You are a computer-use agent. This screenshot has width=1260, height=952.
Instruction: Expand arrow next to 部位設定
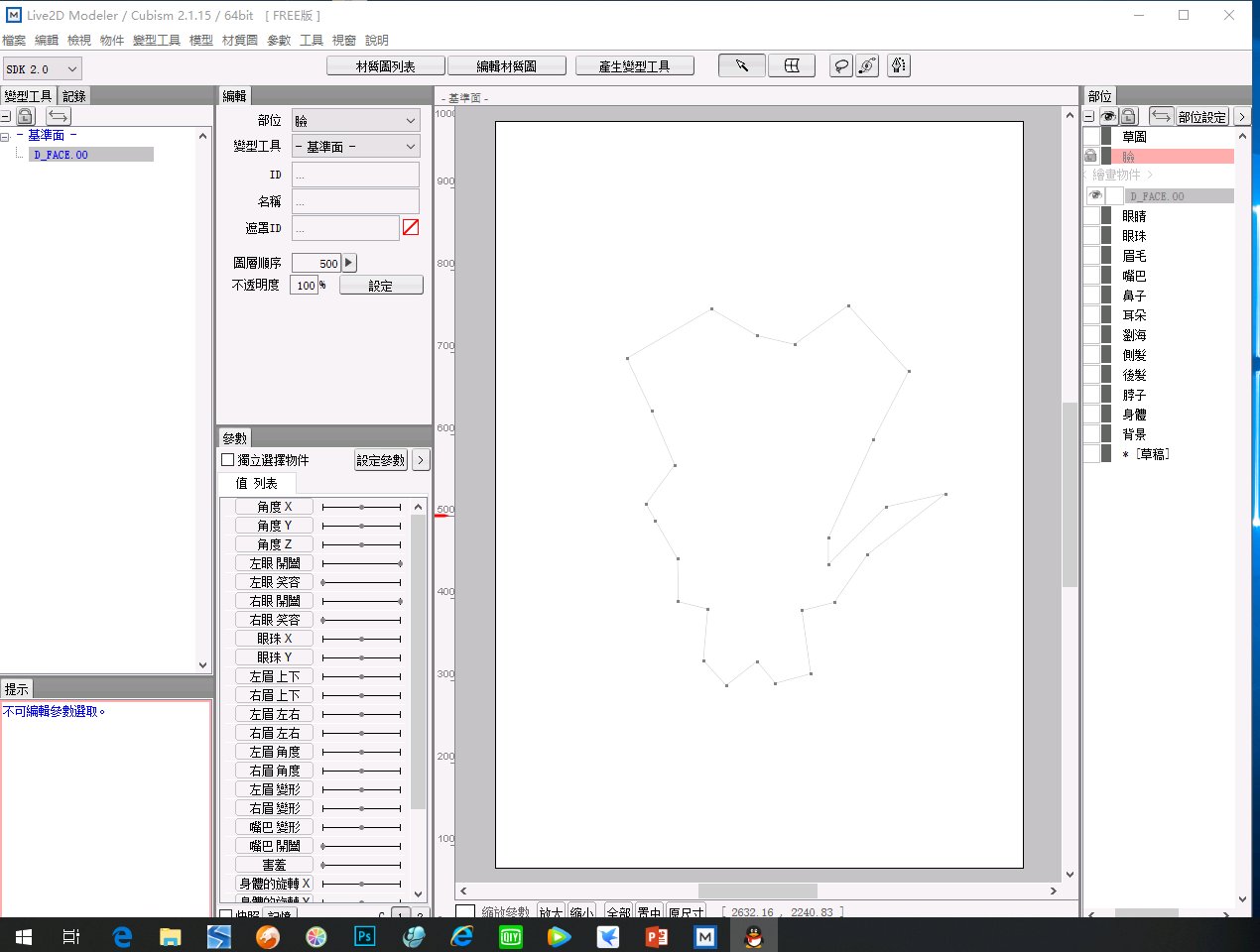(x=1241, y=116)
